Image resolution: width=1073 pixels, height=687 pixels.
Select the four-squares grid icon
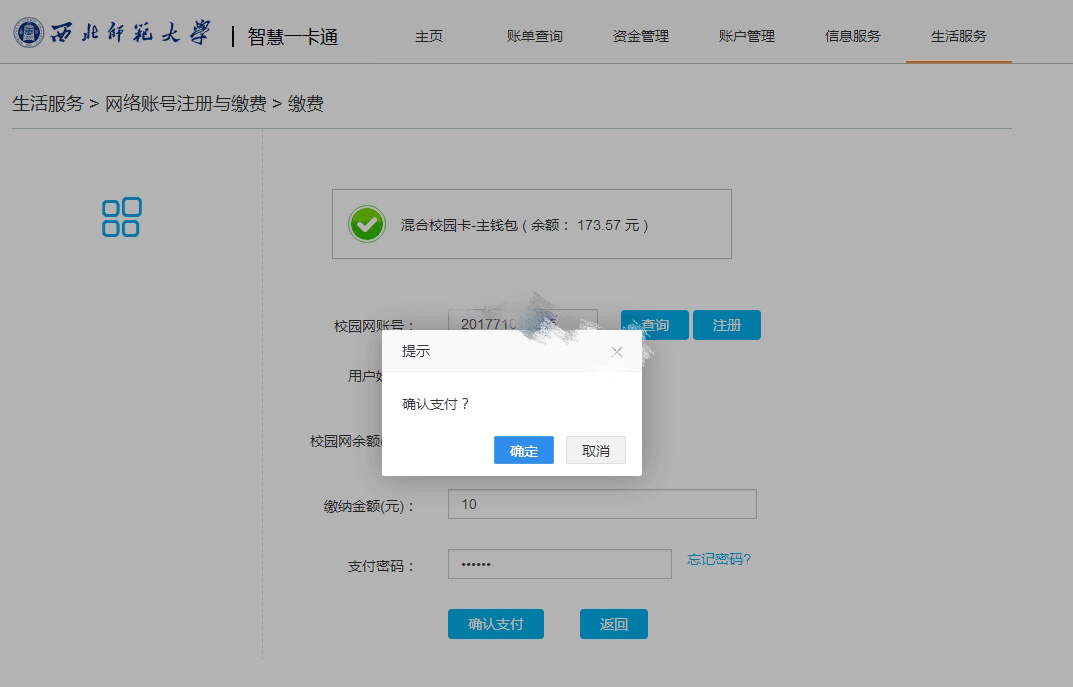[121, 217]
